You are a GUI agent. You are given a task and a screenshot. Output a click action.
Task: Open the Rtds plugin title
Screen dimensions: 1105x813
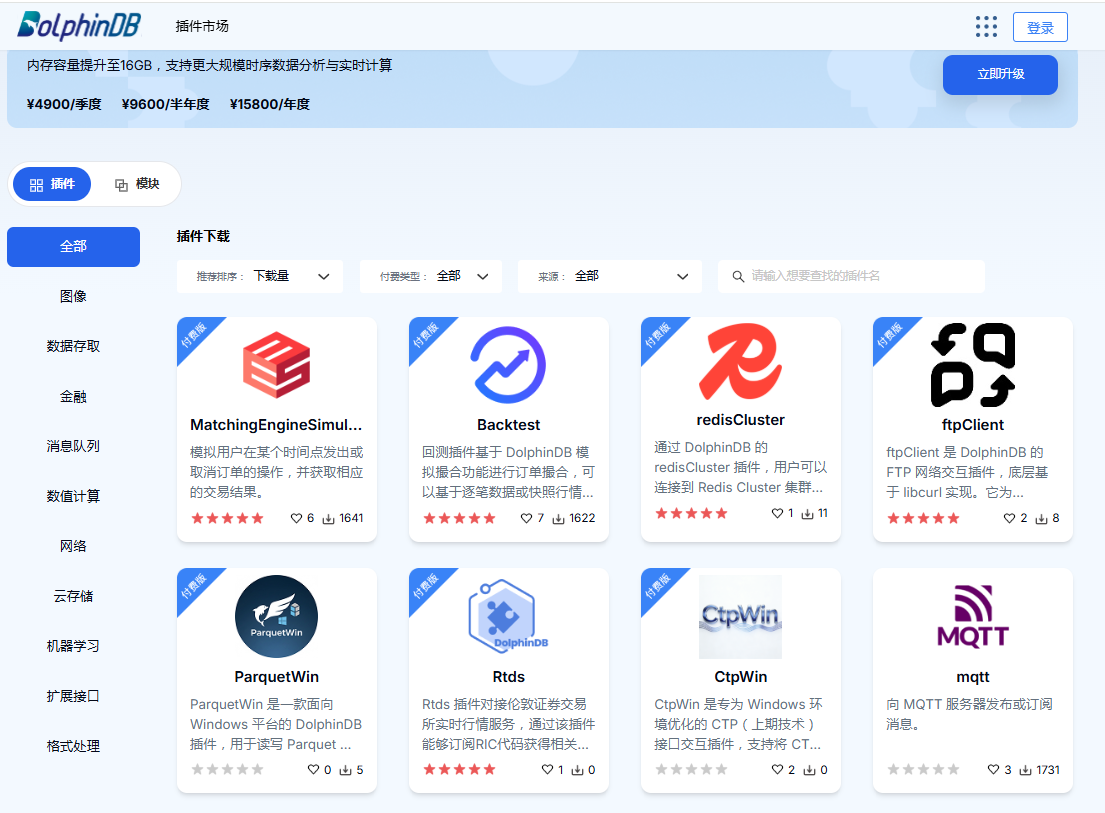[x=508, y=677]
